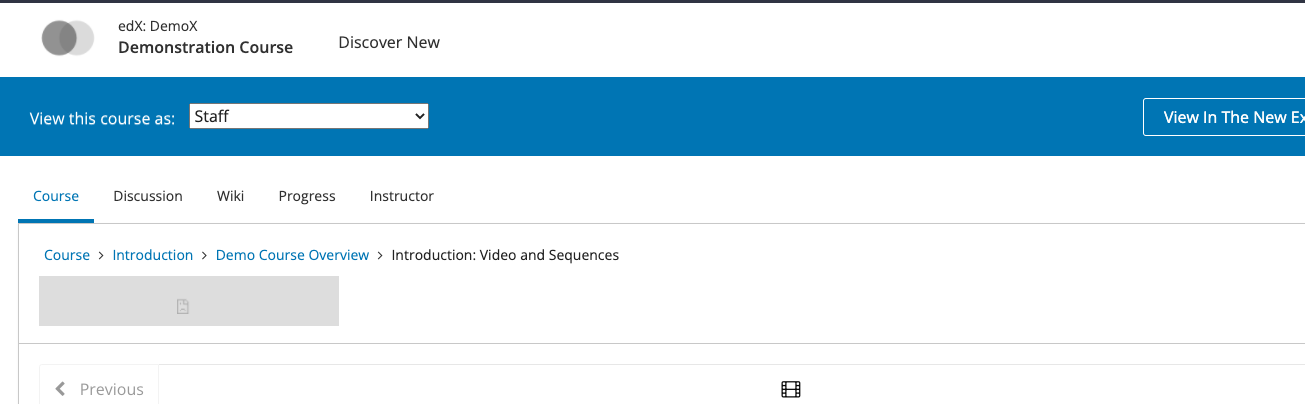Open the Staff view-as dropdown
Viewport: 1305px width, 404px height.
click(x=309, y=116)
